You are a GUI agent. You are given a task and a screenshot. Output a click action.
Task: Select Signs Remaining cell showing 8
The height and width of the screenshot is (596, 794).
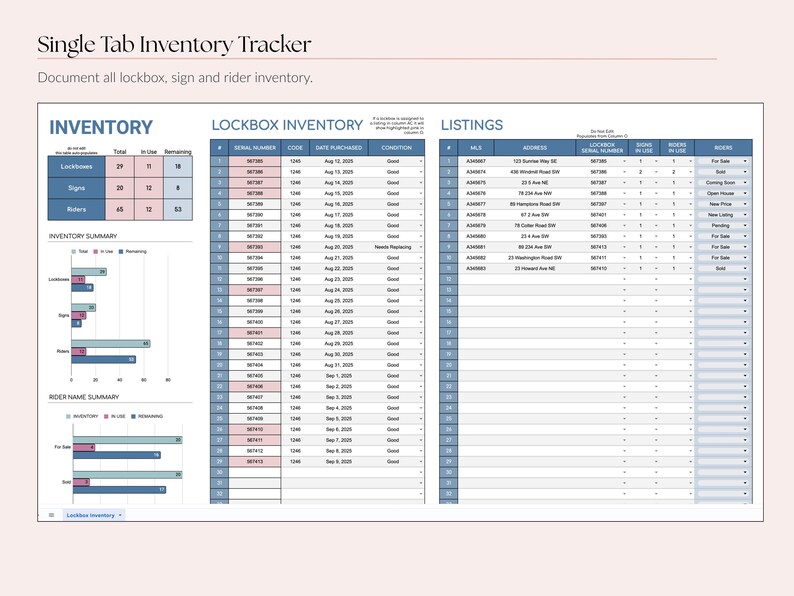(178, 188)
